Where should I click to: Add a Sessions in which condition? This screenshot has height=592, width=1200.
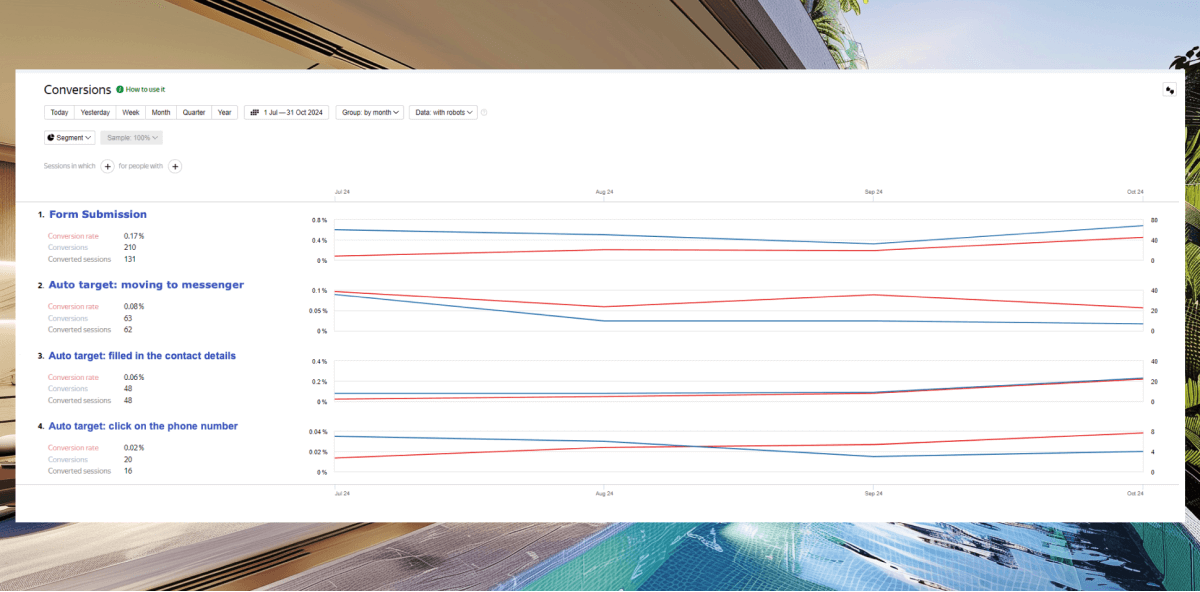click(x=107, y=166)
